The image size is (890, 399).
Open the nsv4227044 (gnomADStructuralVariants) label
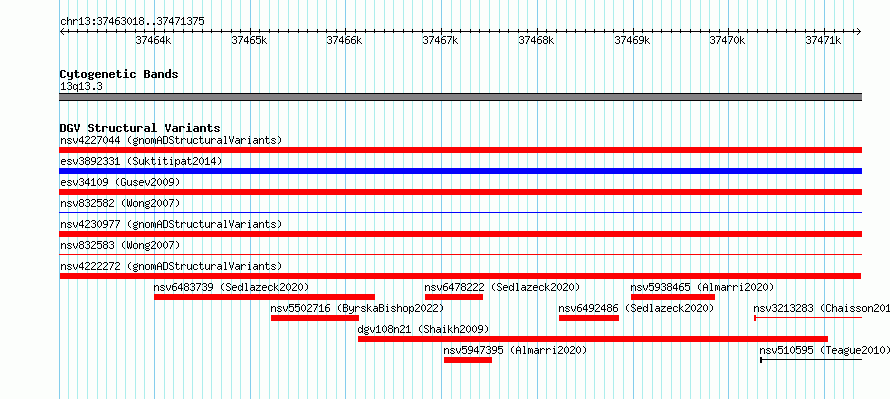pos(171,140)
